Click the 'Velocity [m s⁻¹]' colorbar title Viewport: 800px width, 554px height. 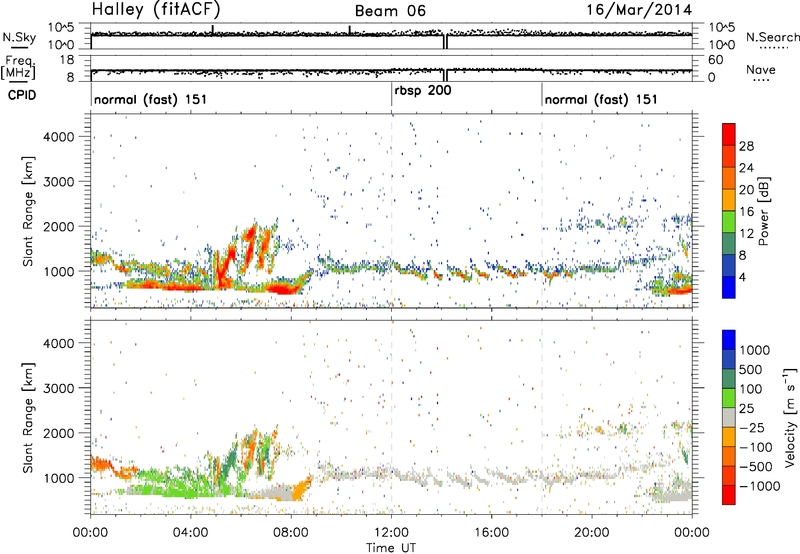790,418
